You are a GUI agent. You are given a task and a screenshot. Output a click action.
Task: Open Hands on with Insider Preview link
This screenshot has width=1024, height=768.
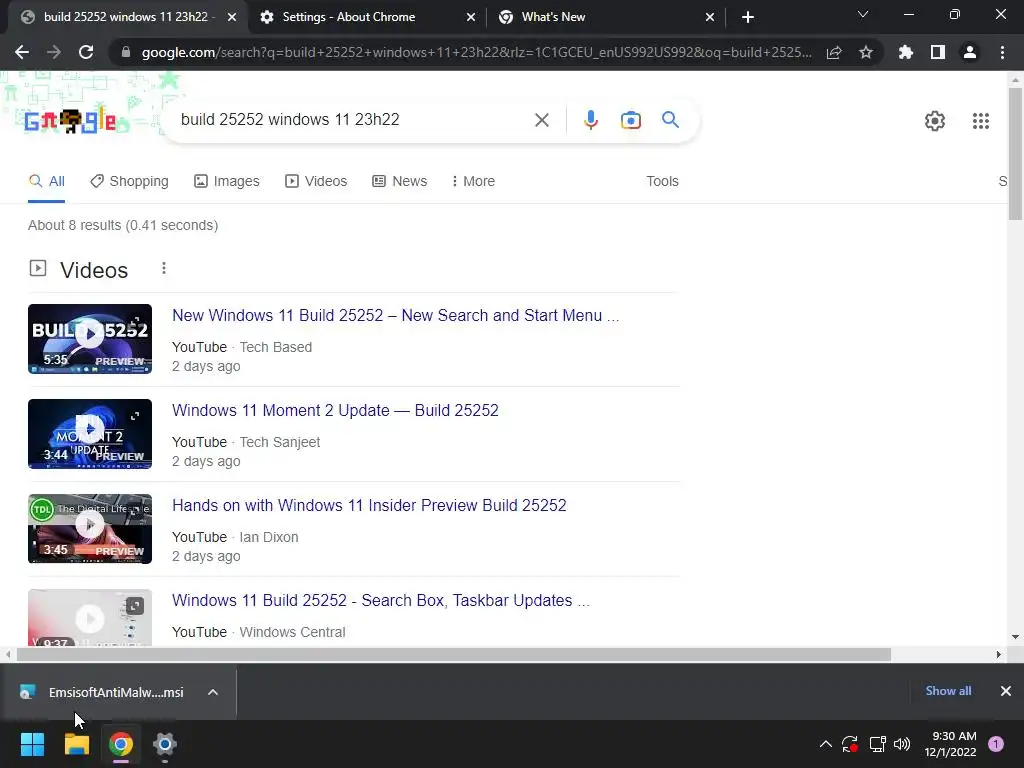pos(369,505)
